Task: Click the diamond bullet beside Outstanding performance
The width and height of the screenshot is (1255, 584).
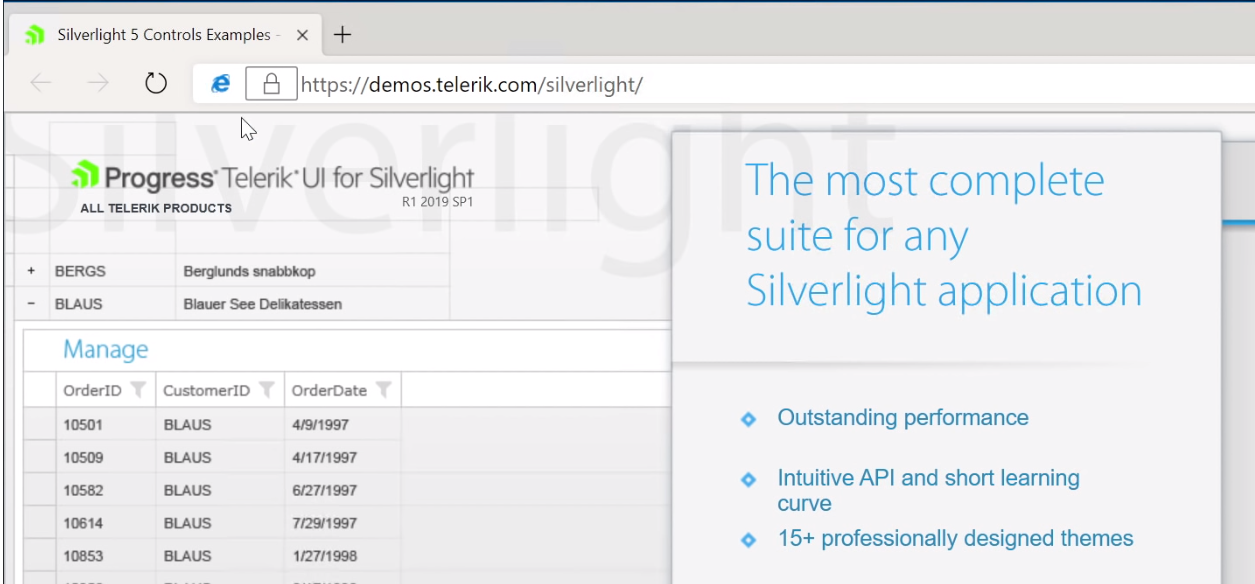Action: [x=748, y=419]
